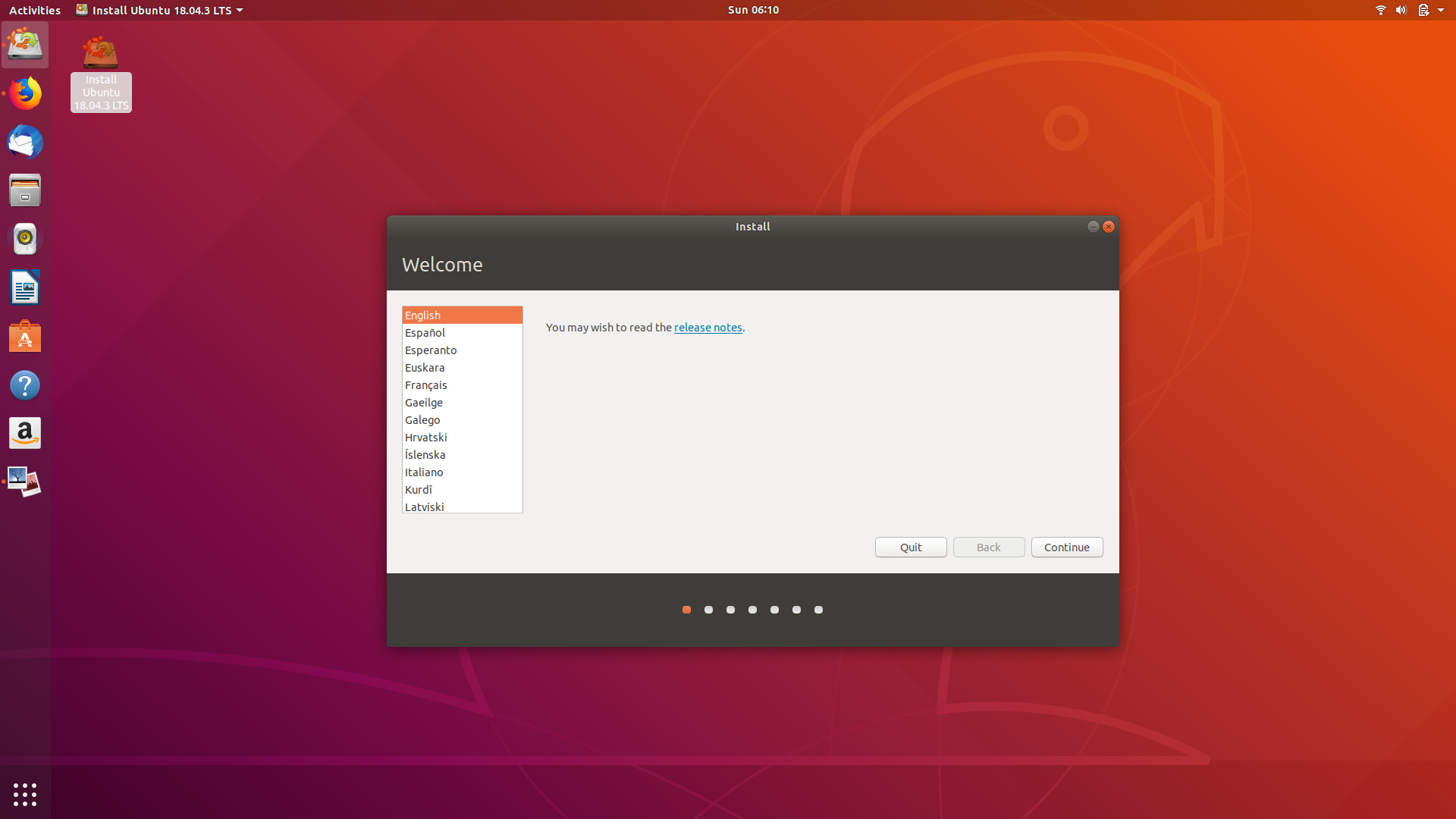The image size is (1456, 819).
Task: Open the release notes link
Action: tap(708, 328)
